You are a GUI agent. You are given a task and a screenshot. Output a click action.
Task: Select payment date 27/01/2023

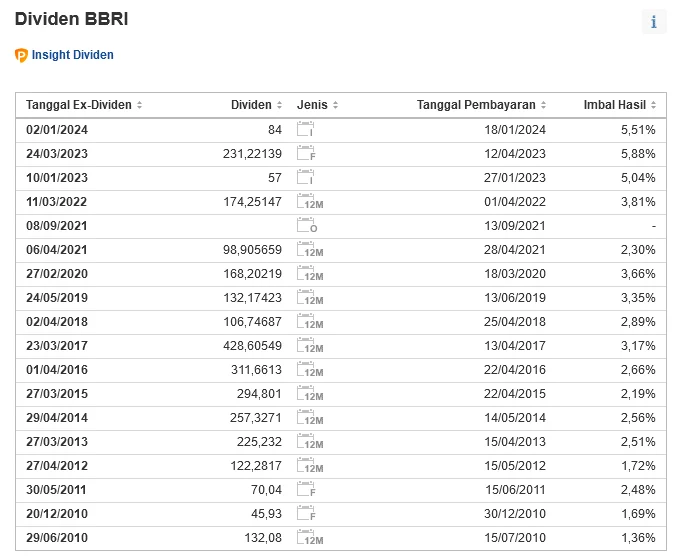coord(515,178)
